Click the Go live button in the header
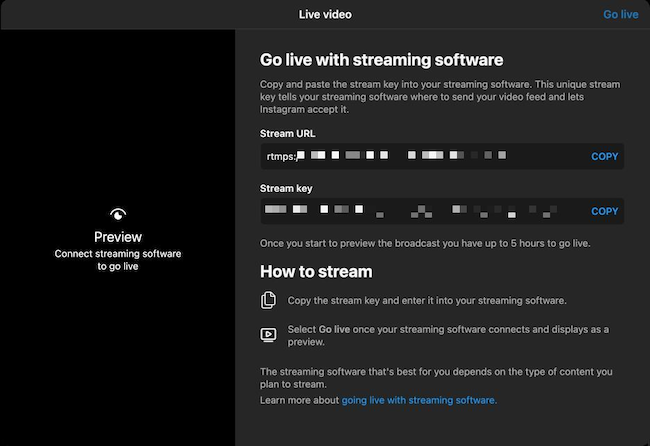 pos(620,14)
